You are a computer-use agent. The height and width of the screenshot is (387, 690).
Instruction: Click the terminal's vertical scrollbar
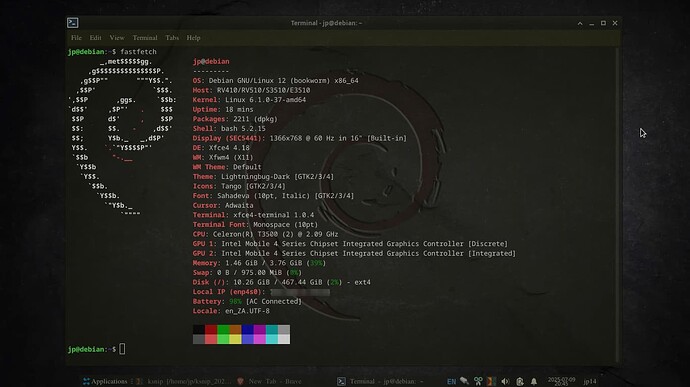click(x=617, y=205)
